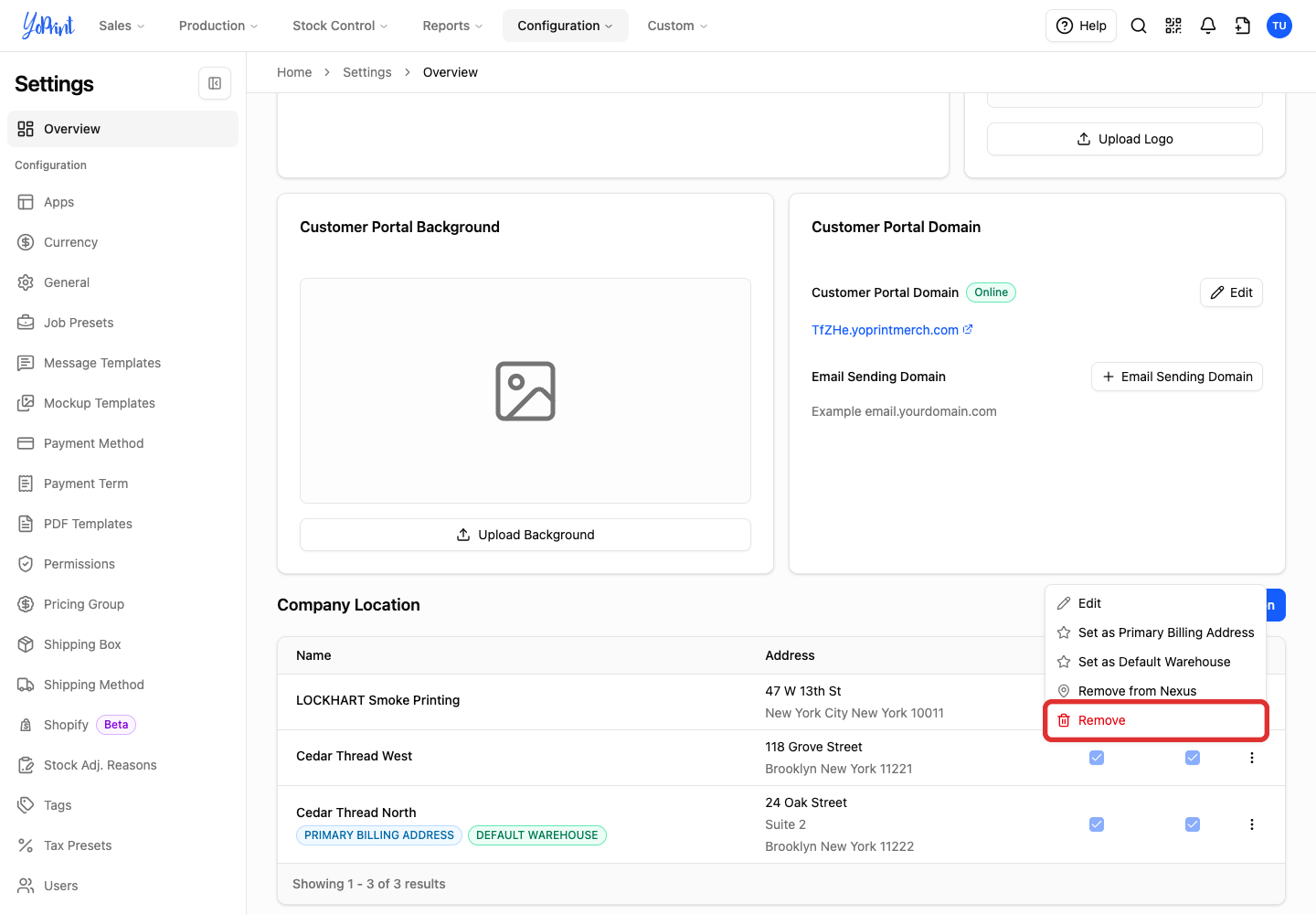The width and height of the screenshot is (1316, 914).
Task: Open row options for Cedar Thread North
Action: click(x=1252, y=824)
